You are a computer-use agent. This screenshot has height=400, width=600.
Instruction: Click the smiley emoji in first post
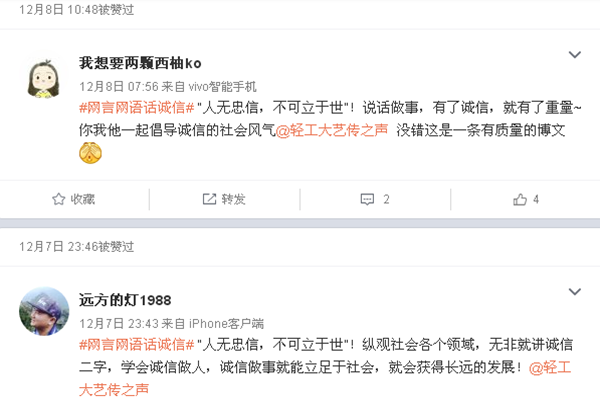90,153
